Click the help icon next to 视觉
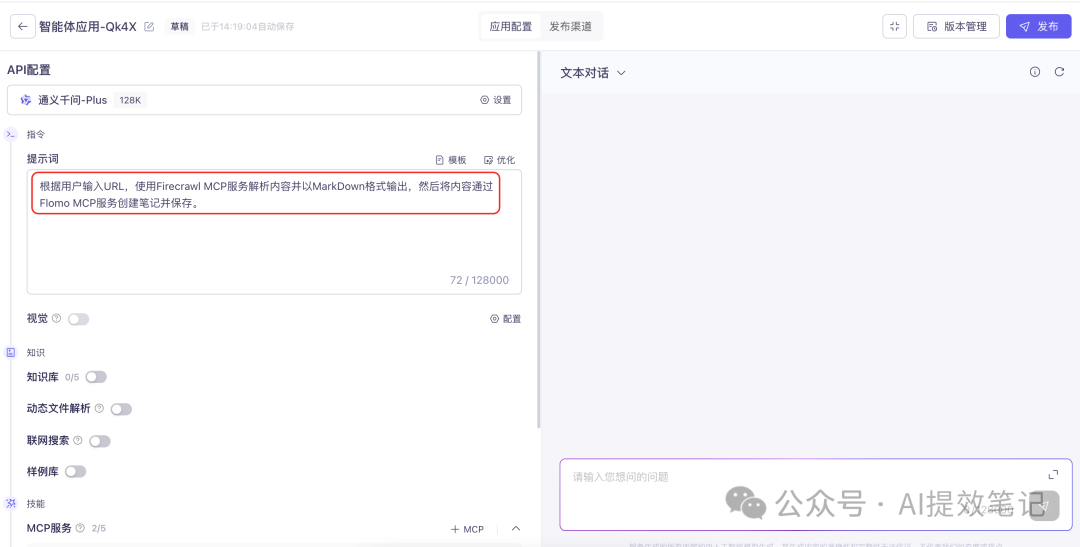 click(x=56, y=318)
